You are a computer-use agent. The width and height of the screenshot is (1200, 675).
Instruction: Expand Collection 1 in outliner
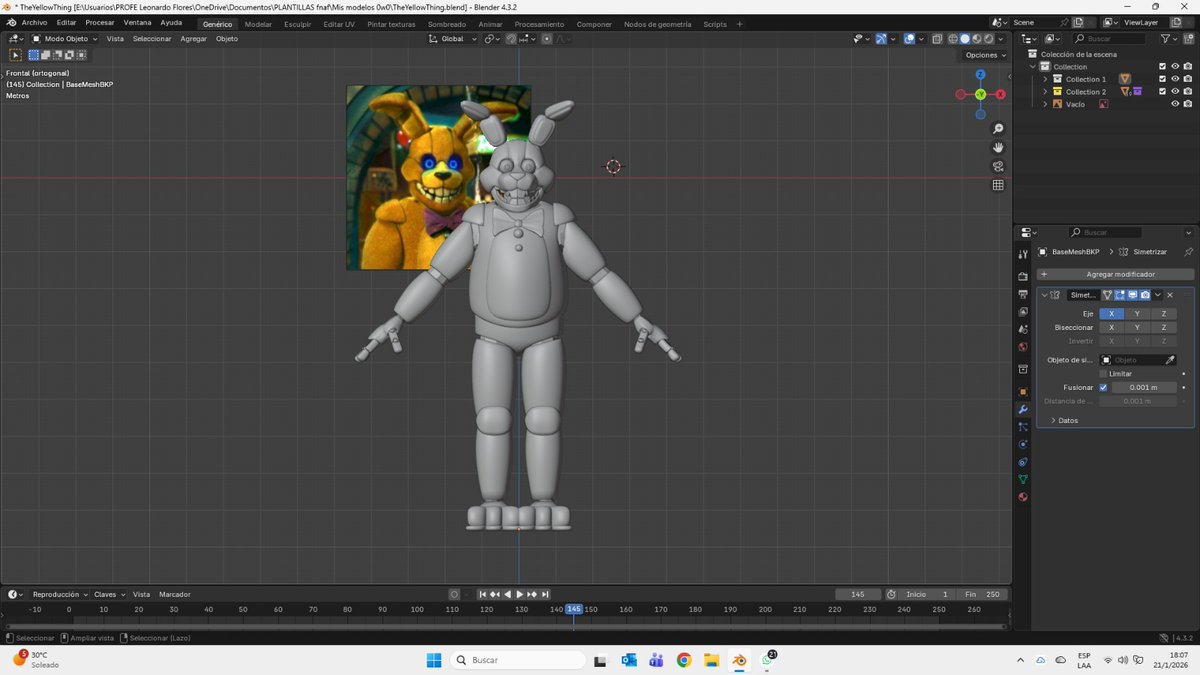point(1045,79)
